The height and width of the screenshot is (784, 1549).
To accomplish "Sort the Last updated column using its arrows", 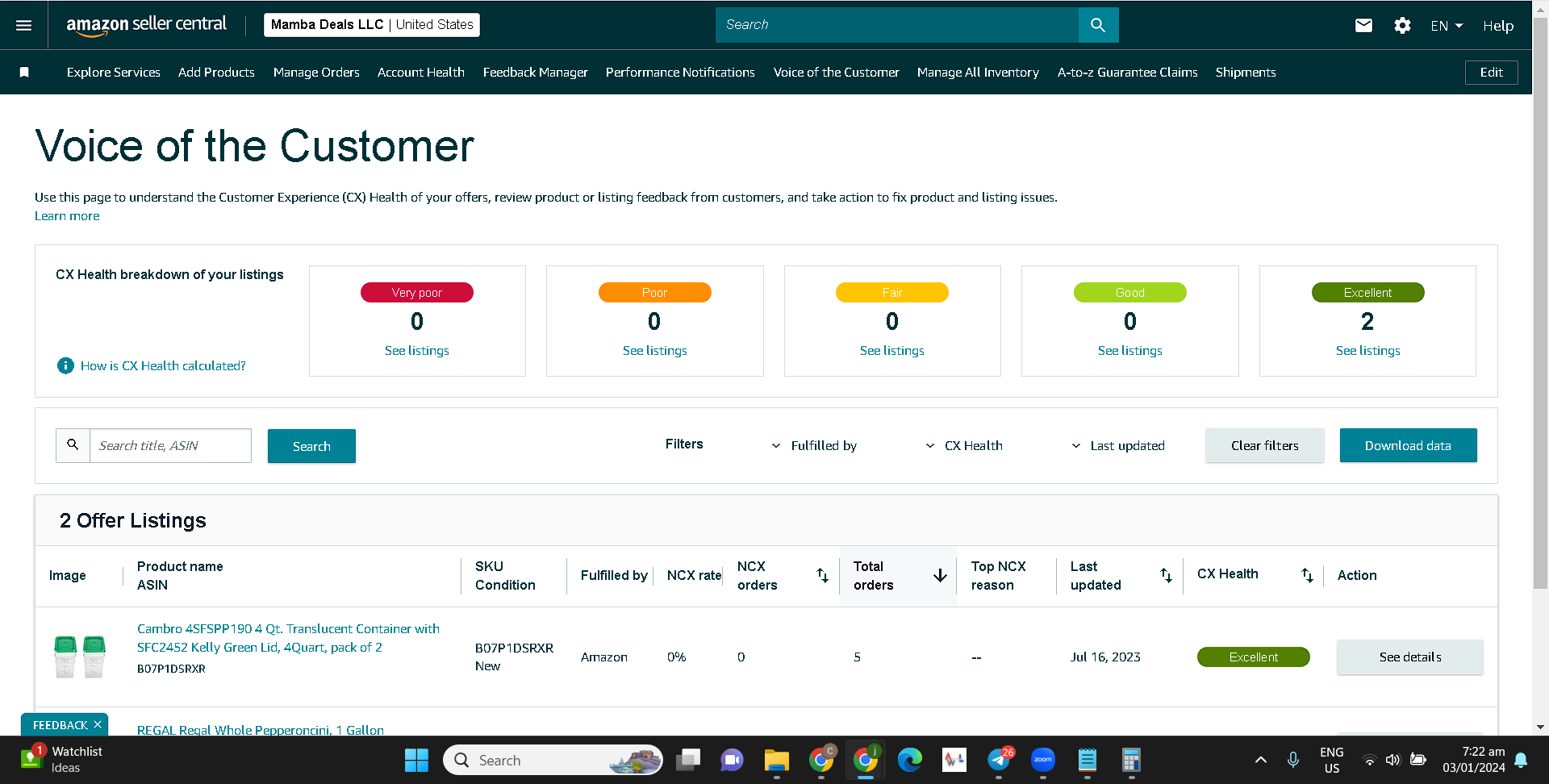I will [1166, 575].
